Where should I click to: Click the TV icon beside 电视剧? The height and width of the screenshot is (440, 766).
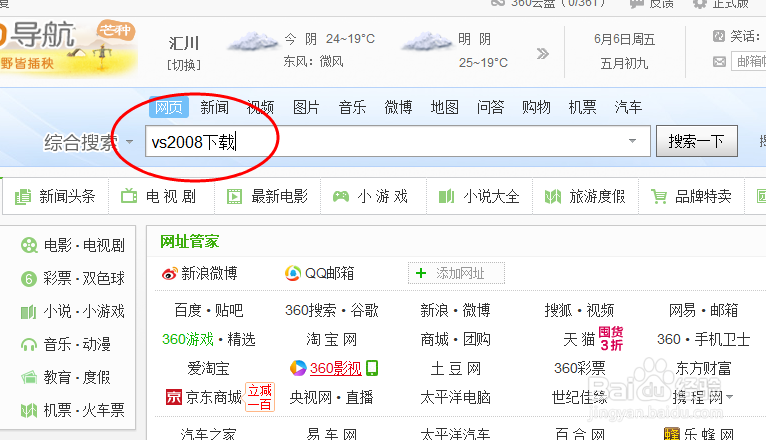pyautogui.click(x=129, y=196)
